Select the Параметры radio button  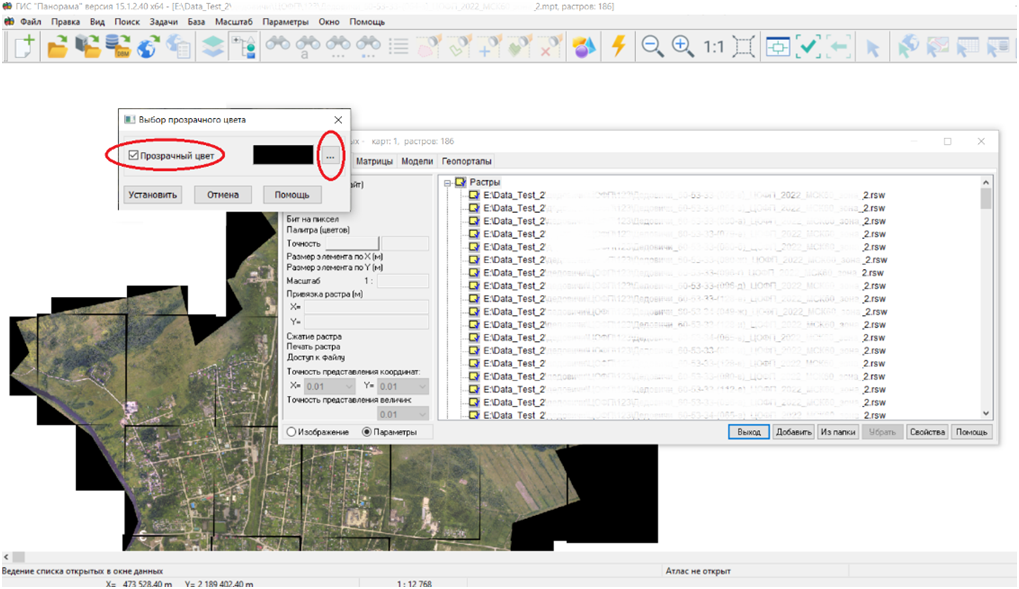click(366, 432)
